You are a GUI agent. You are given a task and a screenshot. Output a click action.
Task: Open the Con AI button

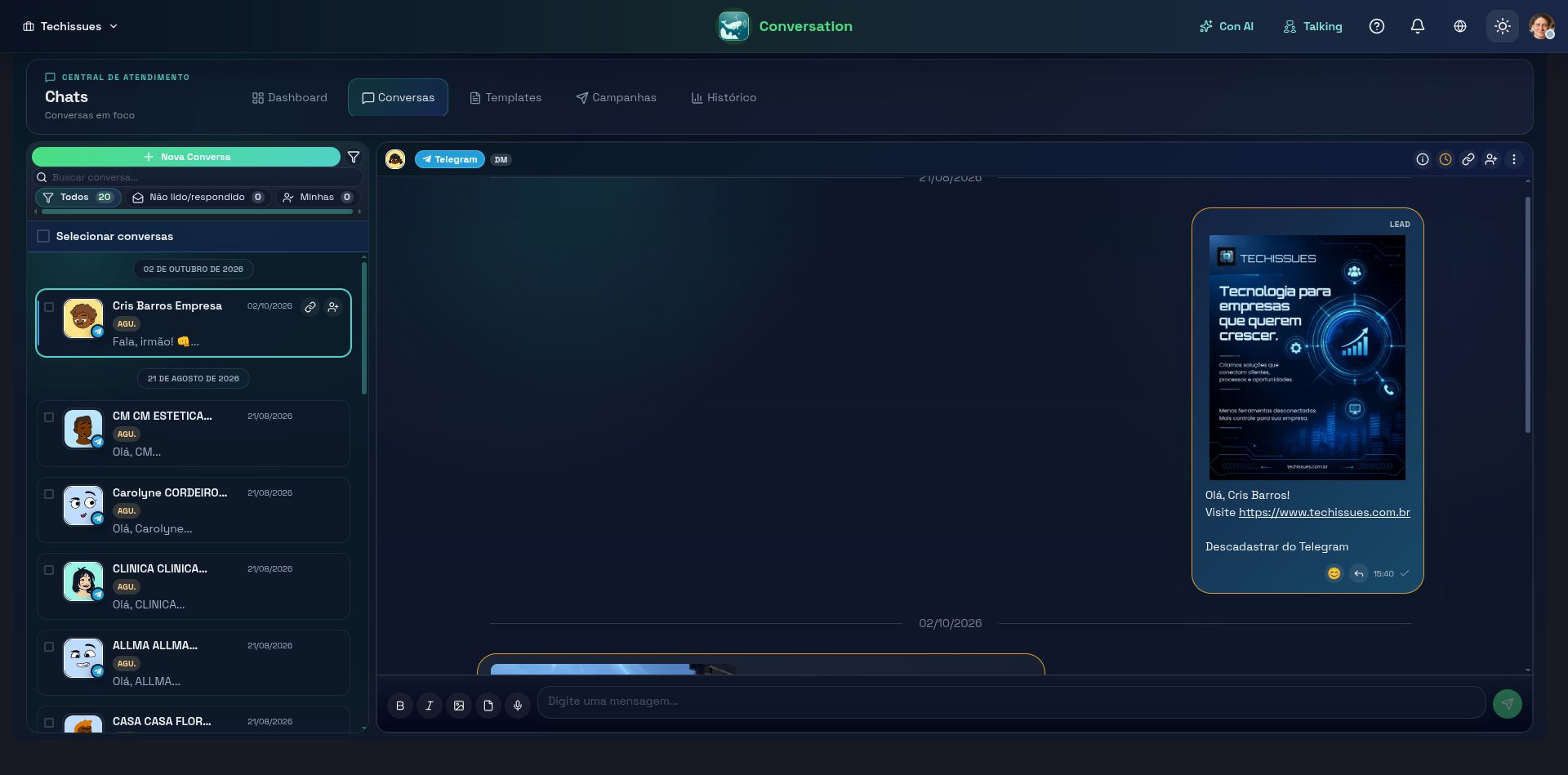point(1226,26)
